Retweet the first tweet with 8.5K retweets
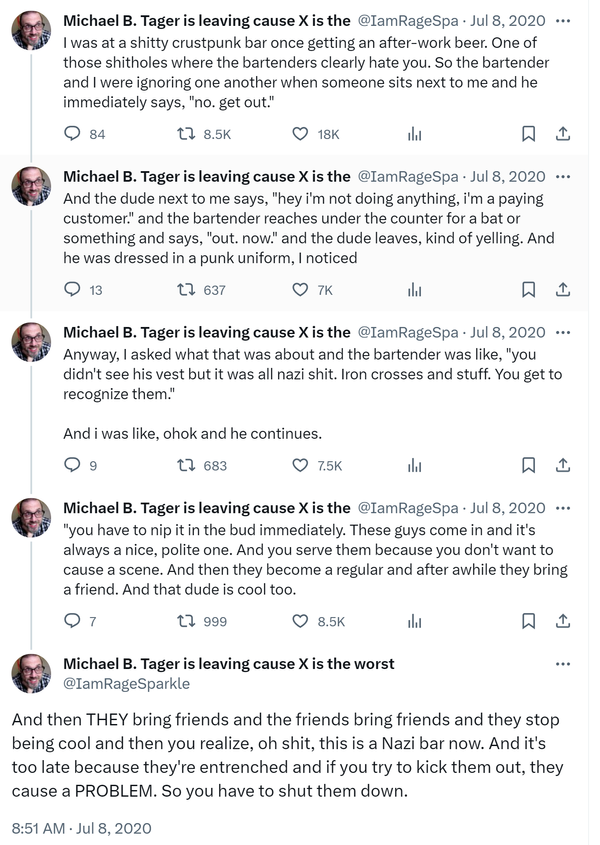The width and height of the screenshot is (600, 845). pos(185,134)
